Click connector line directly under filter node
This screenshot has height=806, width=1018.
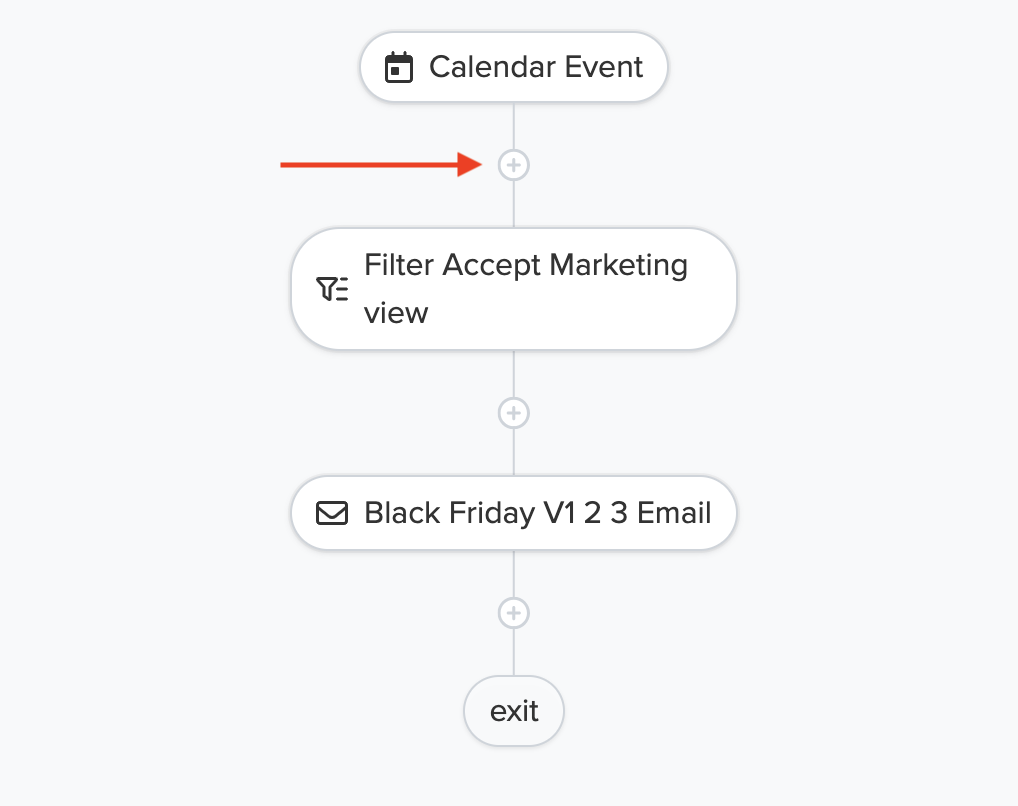(514, 373)
